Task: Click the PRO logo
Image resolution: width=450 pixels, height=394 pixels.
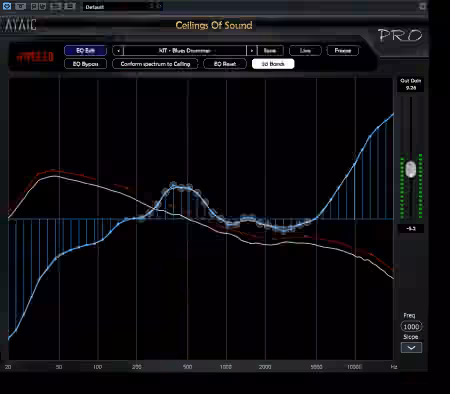Action: pos(400,35)
